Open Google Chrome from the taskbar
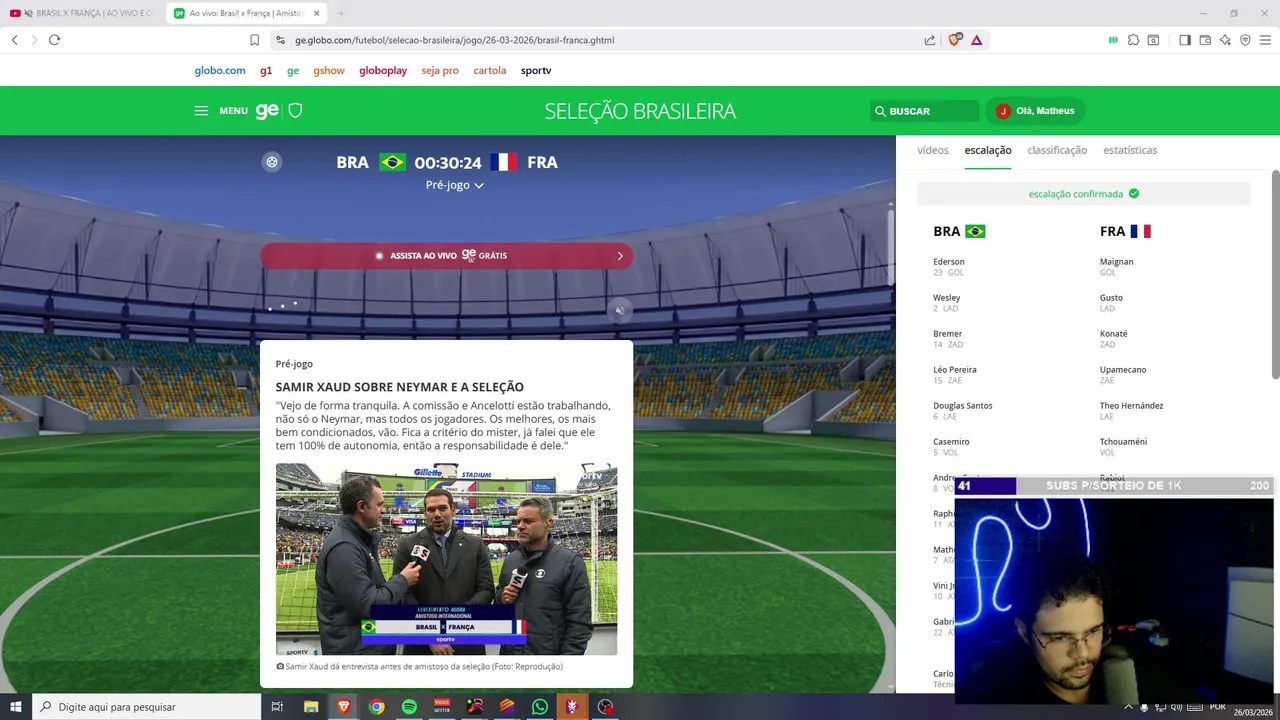This screenshot has width=1280, height=720. 376,707
